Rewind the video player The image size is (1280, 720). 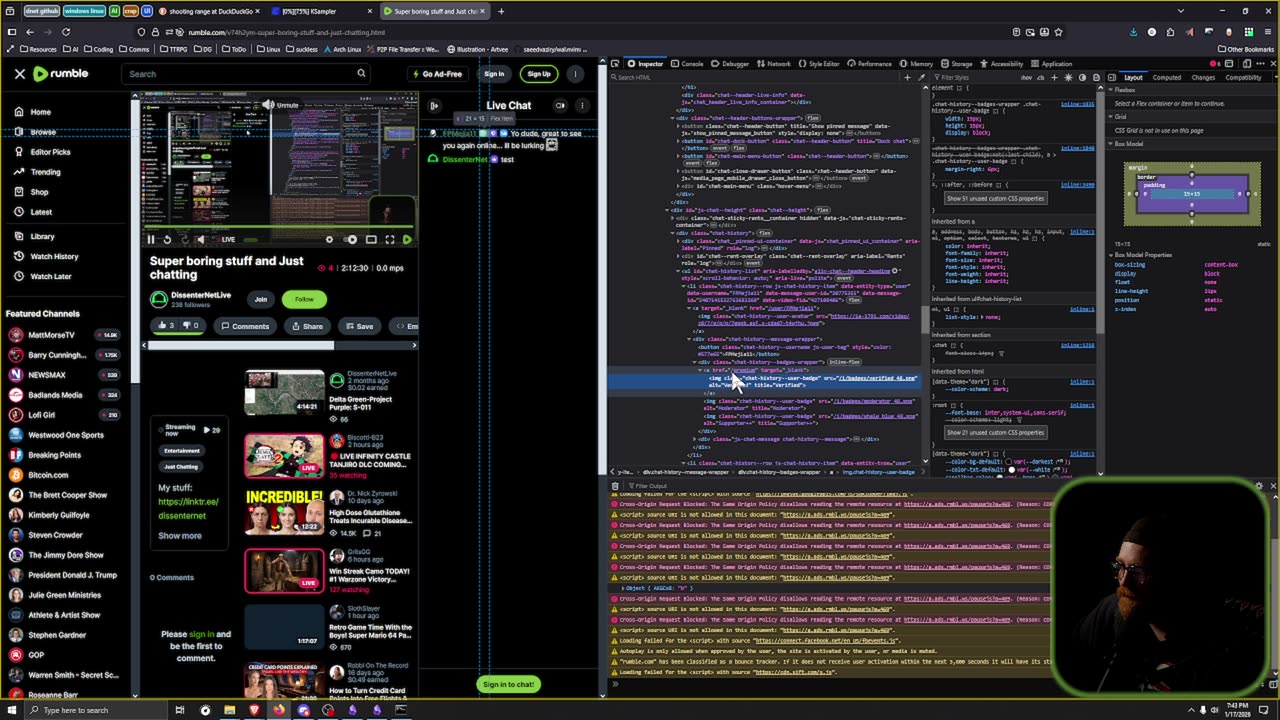coord(167,239)
